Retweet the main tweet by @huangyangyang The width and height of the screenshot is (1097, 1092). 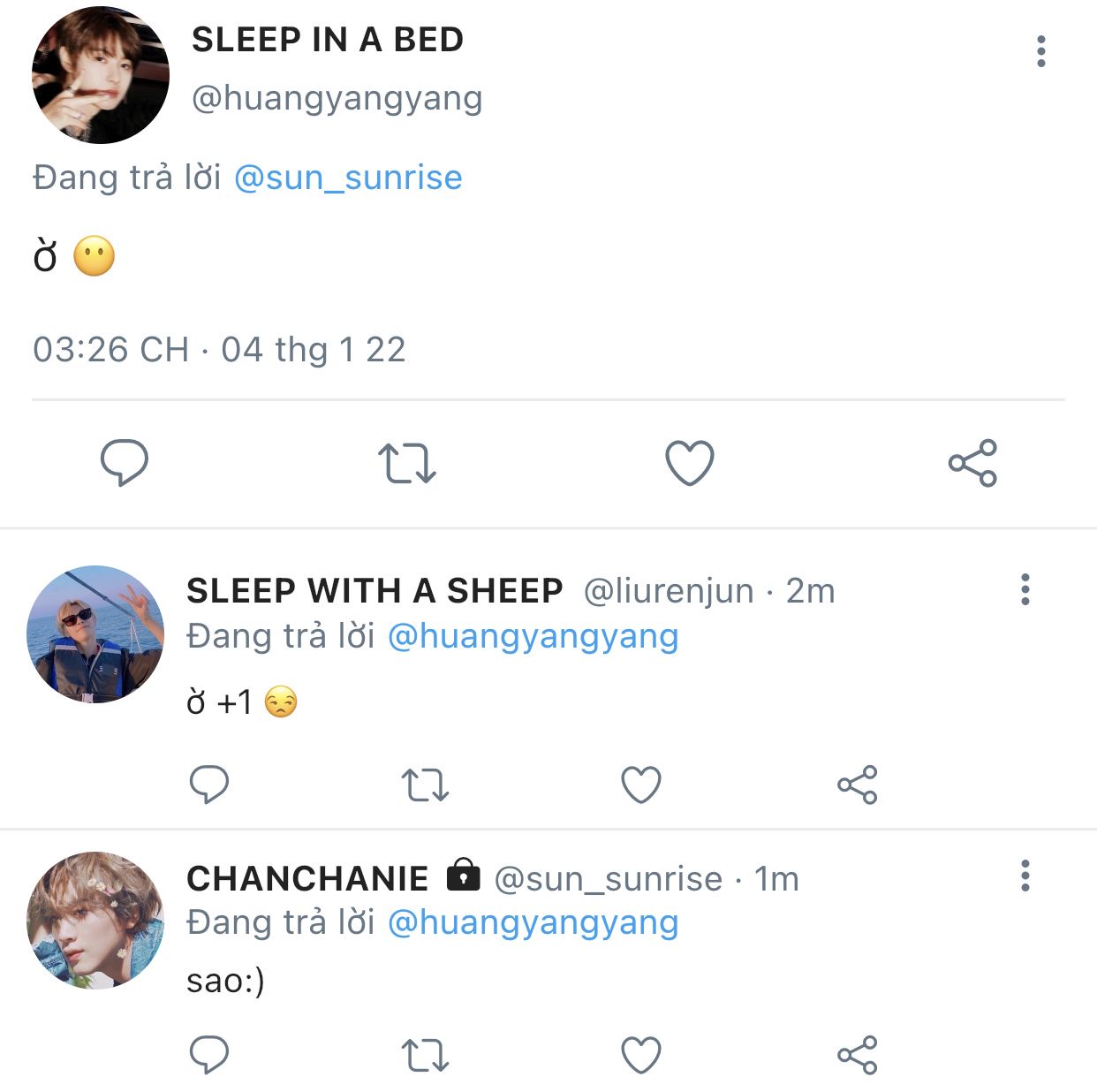tap(407, 462)
